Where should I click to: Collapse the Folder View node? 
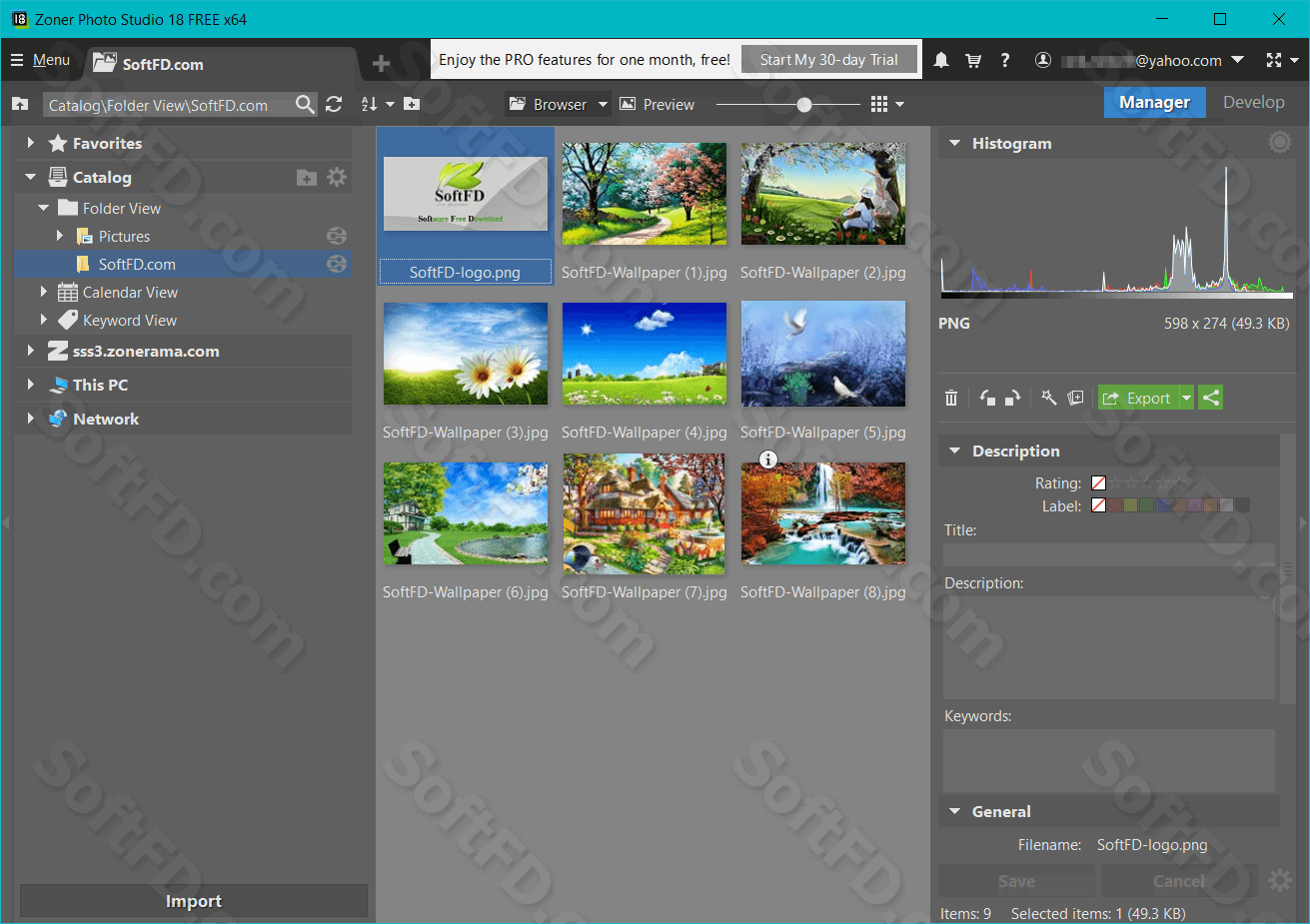pyautogui.click(x=43, y=208)
